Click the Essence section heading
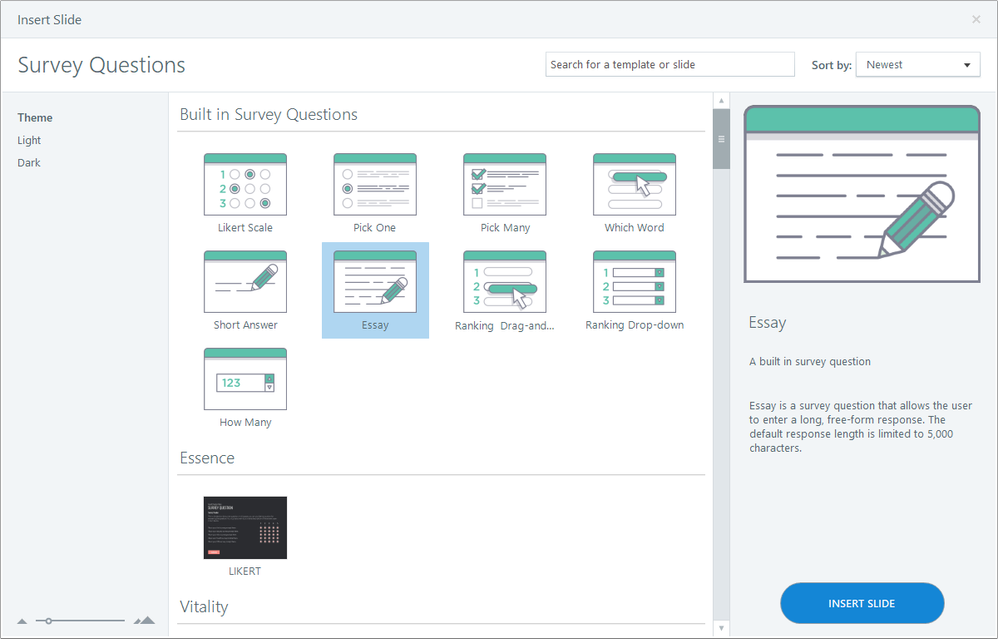998x639 pixels. coord(207,458)
